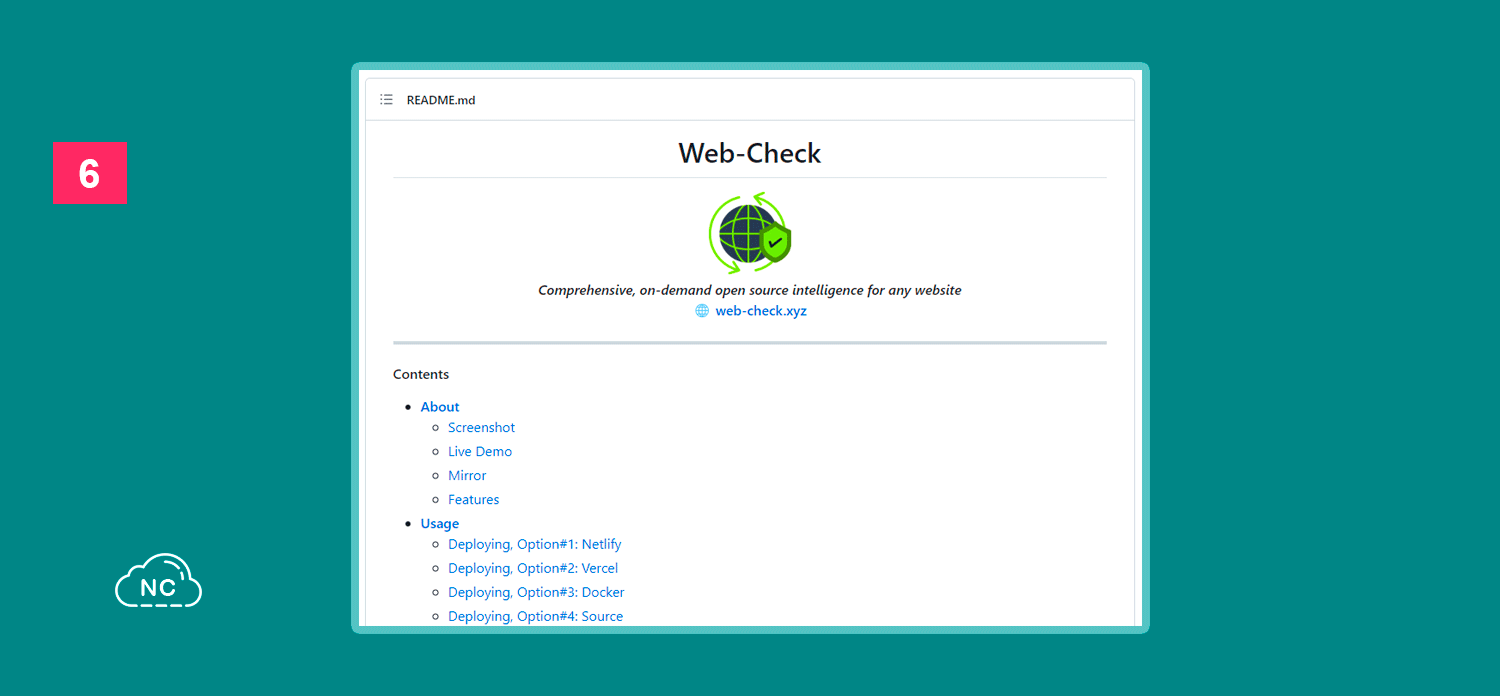Click the Web-Check page heading
1500x696 pixels.
(x=750, y=153)
